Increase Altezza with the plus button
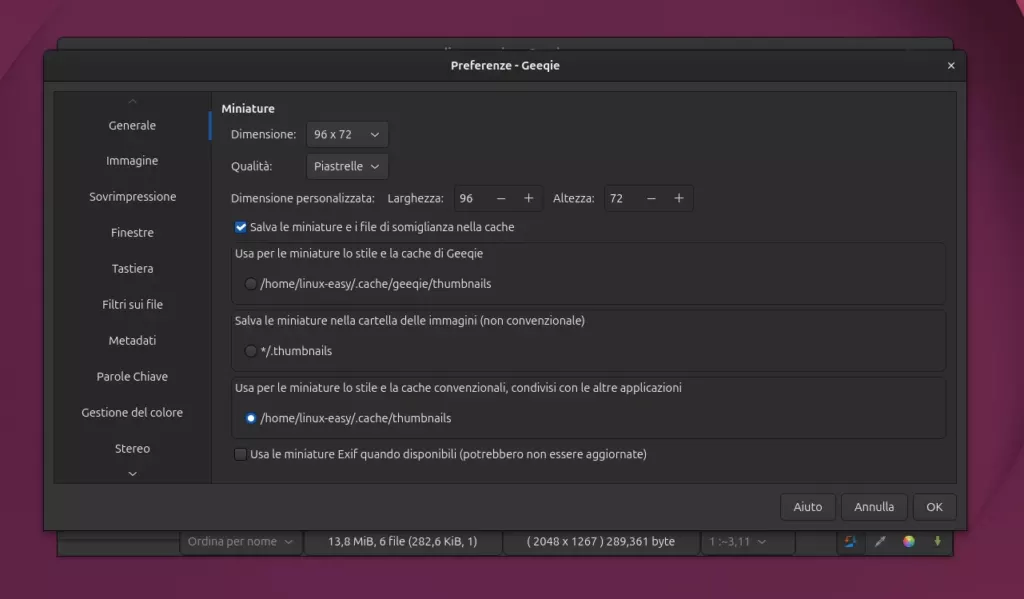Screen dimensions: 1024x599 point(679,199)
